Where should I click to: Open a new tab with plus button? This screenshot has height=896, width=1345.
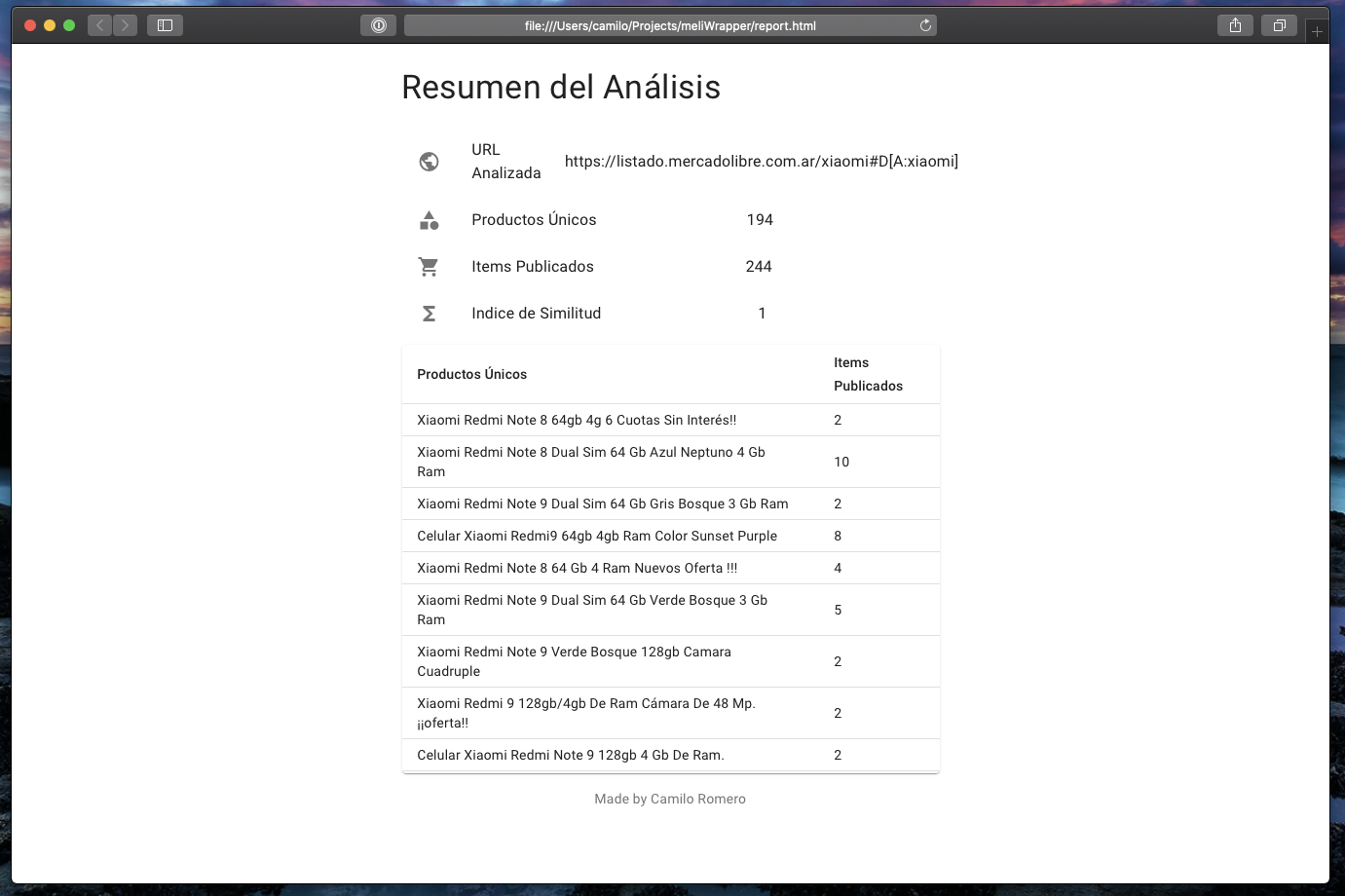click(1317, 31)
